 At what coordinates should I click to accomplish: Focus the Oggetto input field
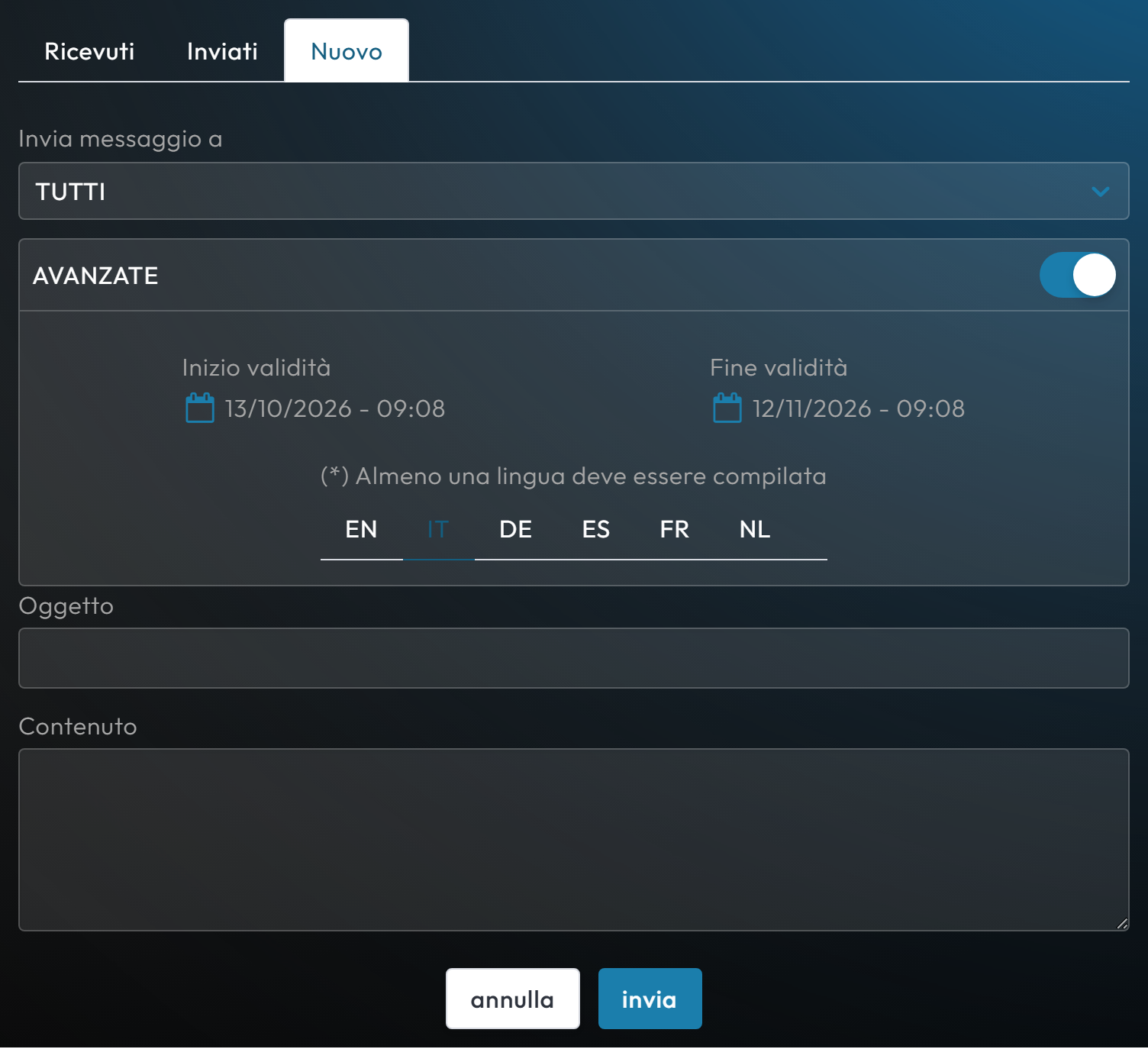pos(574,658)
